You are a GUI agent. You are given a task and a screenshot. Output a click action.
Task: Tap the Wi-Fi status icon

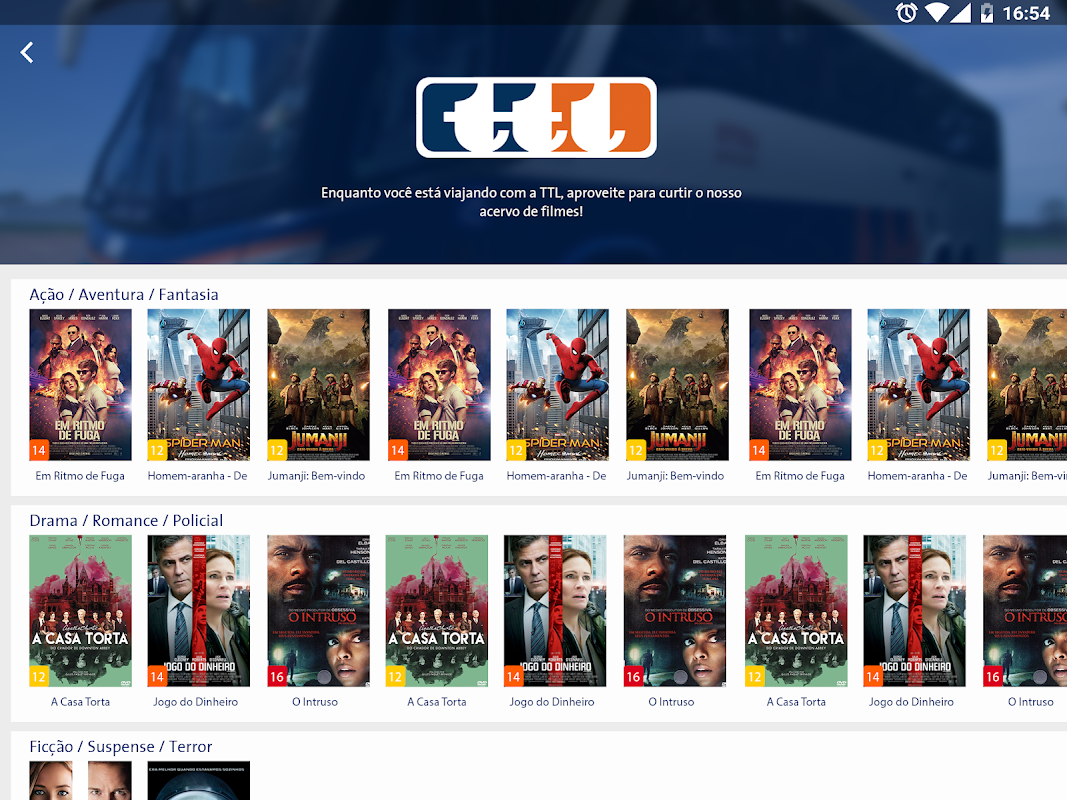click(x=936, y=12)
